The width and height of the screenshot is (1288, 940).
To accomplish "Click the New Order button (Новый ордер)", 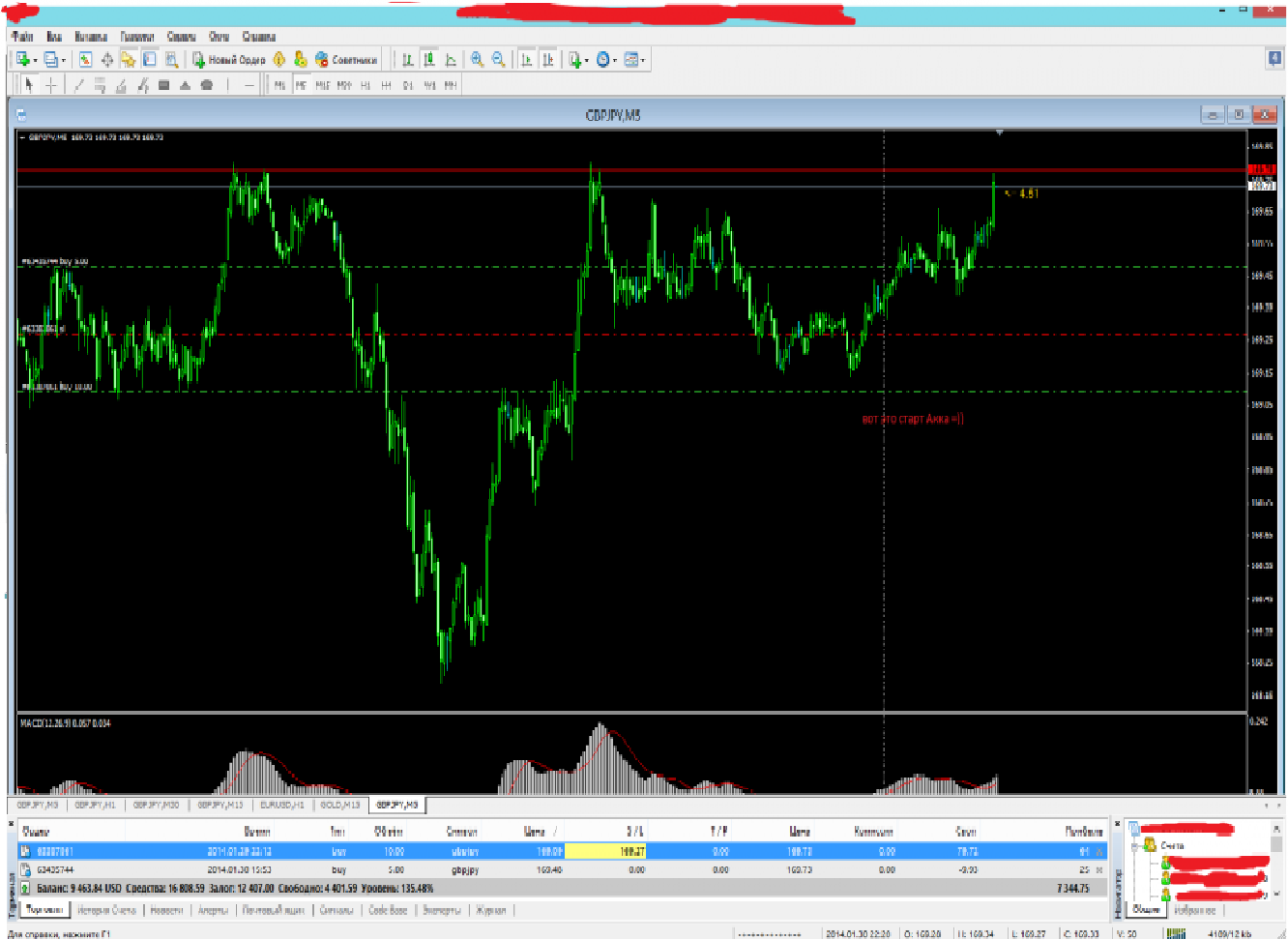I will 229,60.
